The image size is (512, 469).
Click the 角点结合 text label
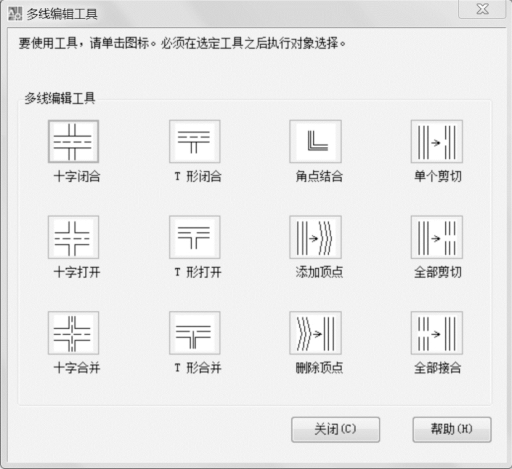[x=319, y=176]
